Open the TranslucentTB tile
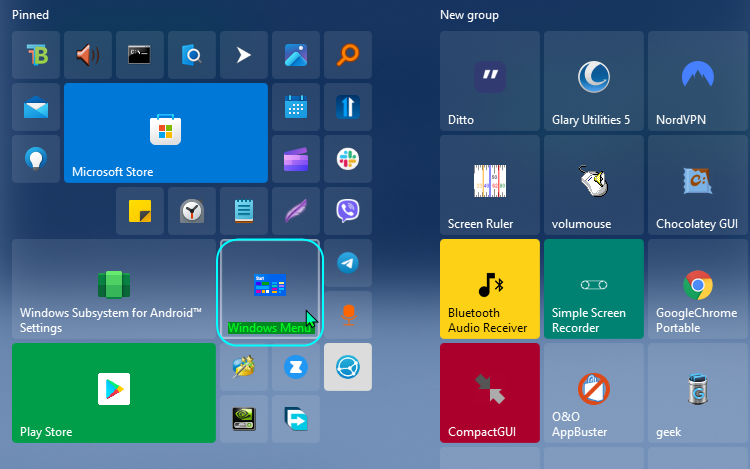Image resolution: width=750 pixels, height=469 pixels. [36, 55]
